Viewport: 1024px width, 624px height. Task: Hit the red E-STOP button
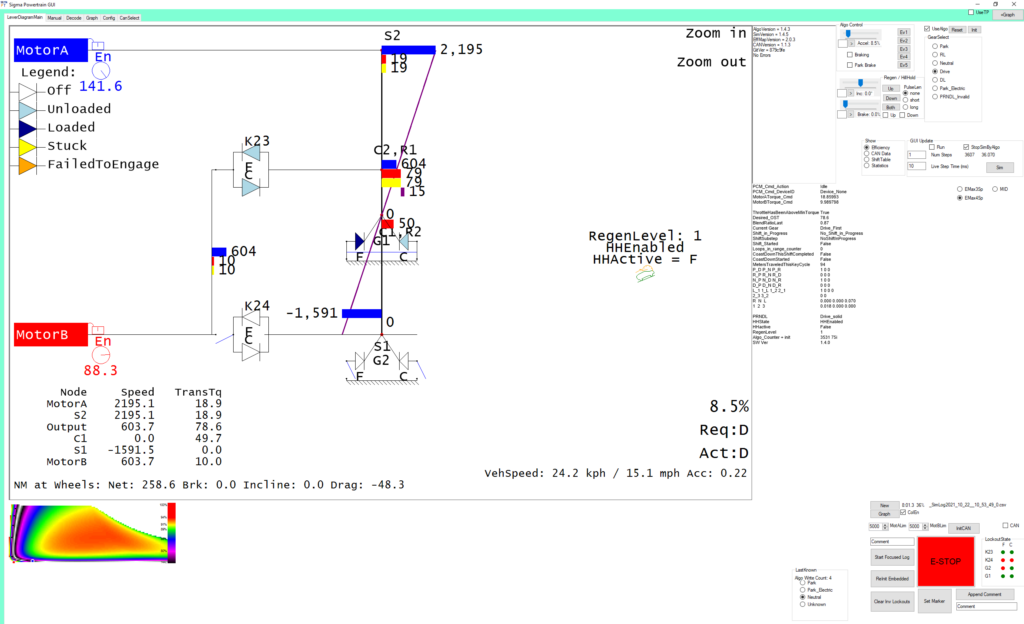coord(945,561)
